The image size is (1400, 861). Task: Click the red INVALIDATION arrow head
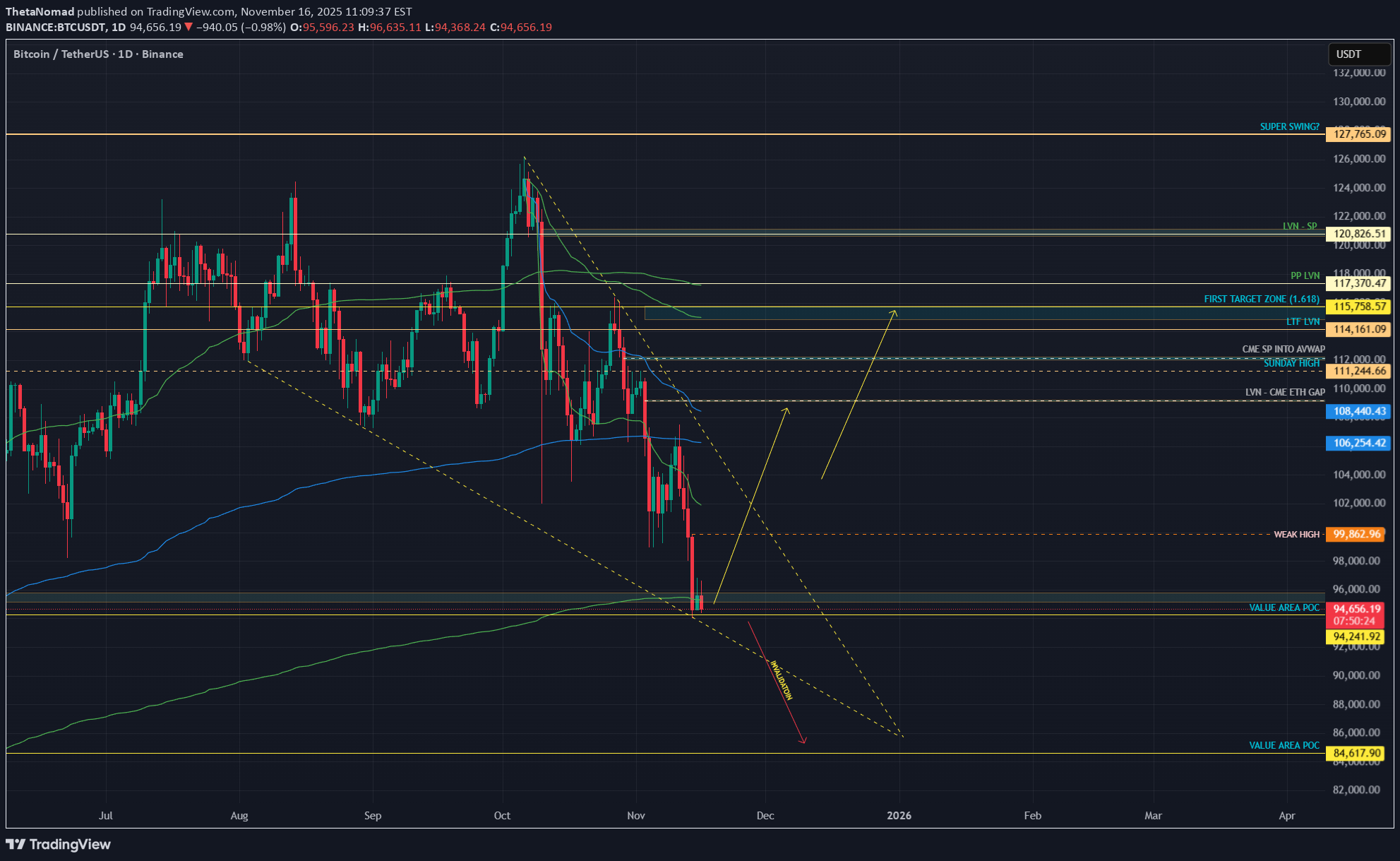coord(803,740)
